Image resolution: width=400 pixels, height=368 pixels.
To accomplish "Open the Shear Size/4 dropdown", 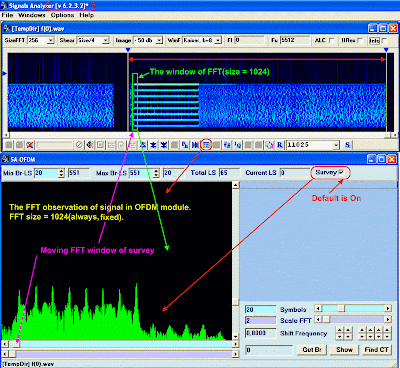I will point(105,40).
